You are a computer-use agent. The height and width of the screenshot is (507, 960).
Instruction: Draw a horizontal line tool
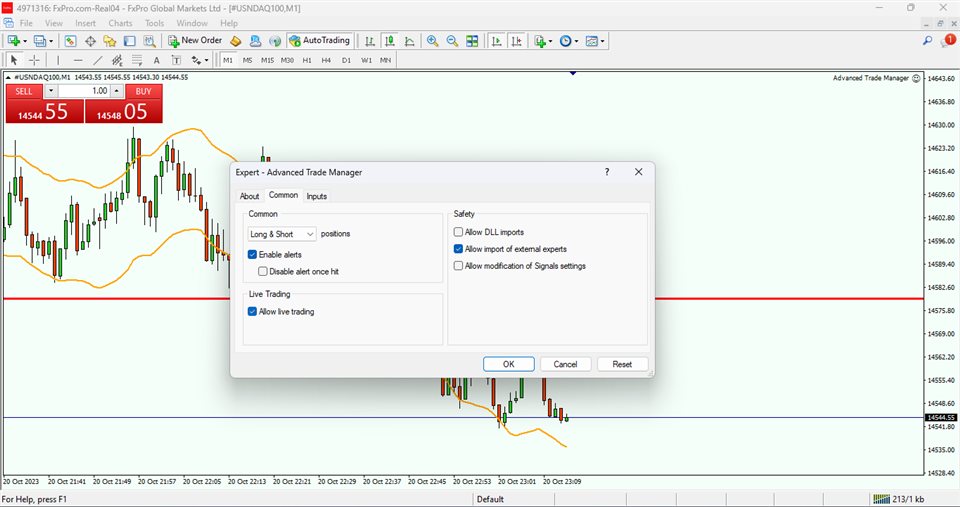(78, 60)
